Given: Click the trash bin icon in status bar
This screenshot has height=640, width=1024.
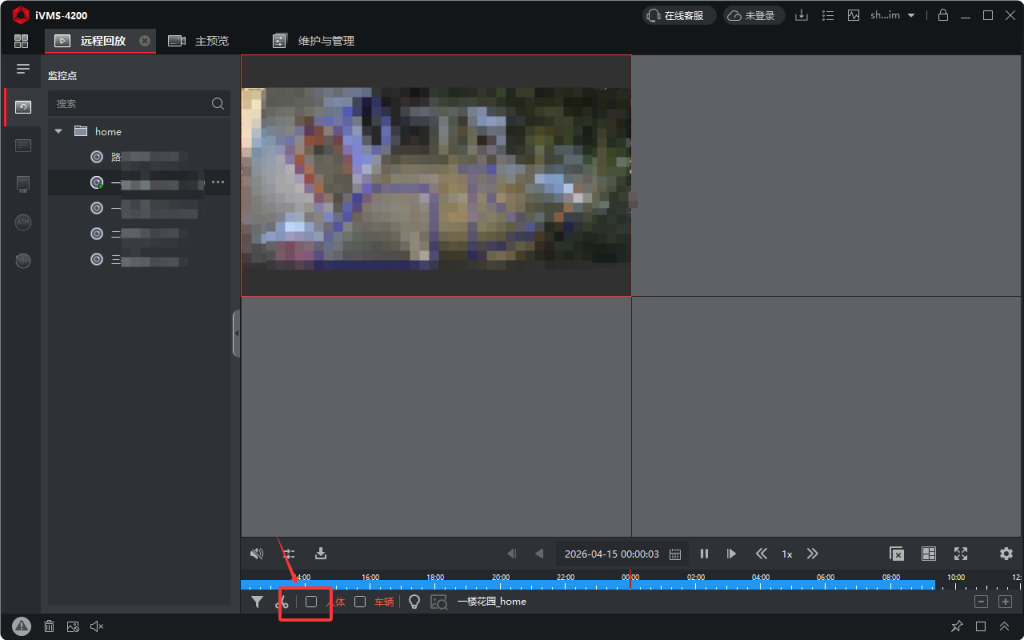Looking at the screenshot, I should coord(49,626).
